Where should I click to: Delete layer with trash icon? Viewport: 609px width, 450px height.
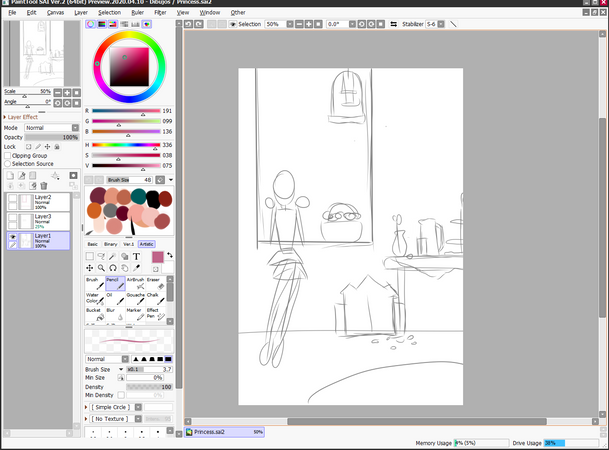point(44,186)
